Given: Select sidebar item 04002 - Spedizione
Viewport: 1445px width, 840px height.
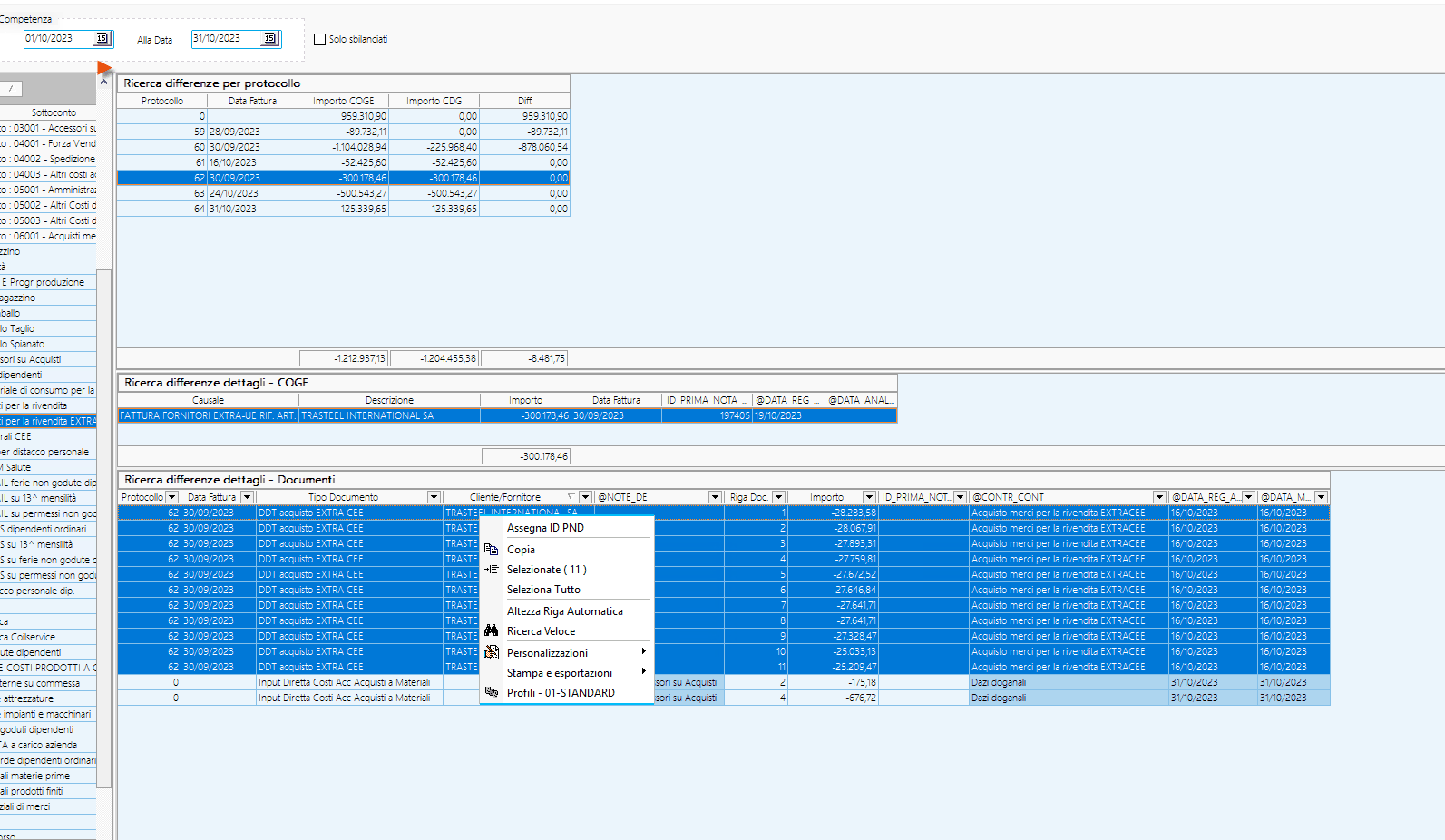Looking at the screenshot, I should click(x=48, y=159).
